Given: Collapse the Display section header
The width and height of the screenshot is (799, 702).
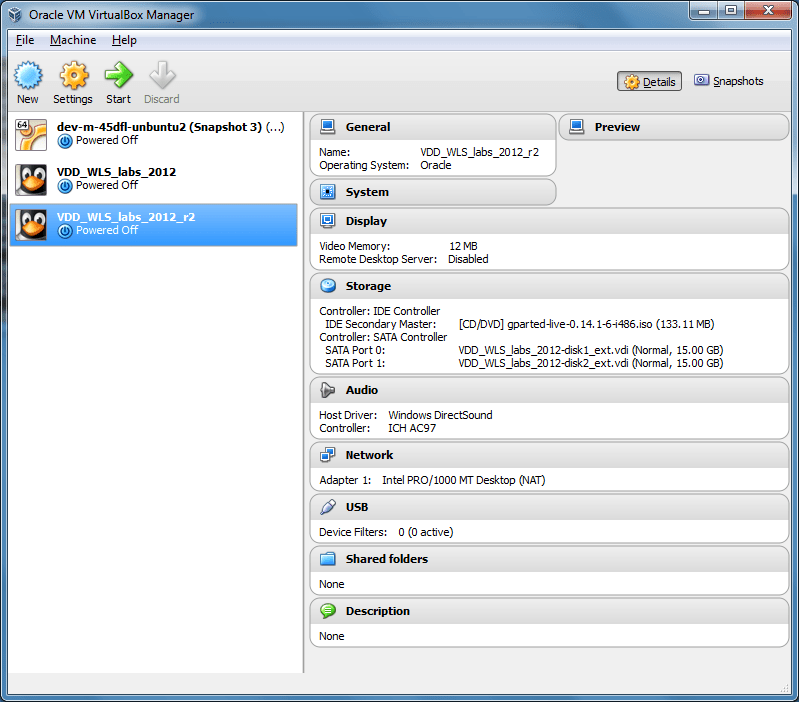Looking at the screenshot, I should 549,221.
